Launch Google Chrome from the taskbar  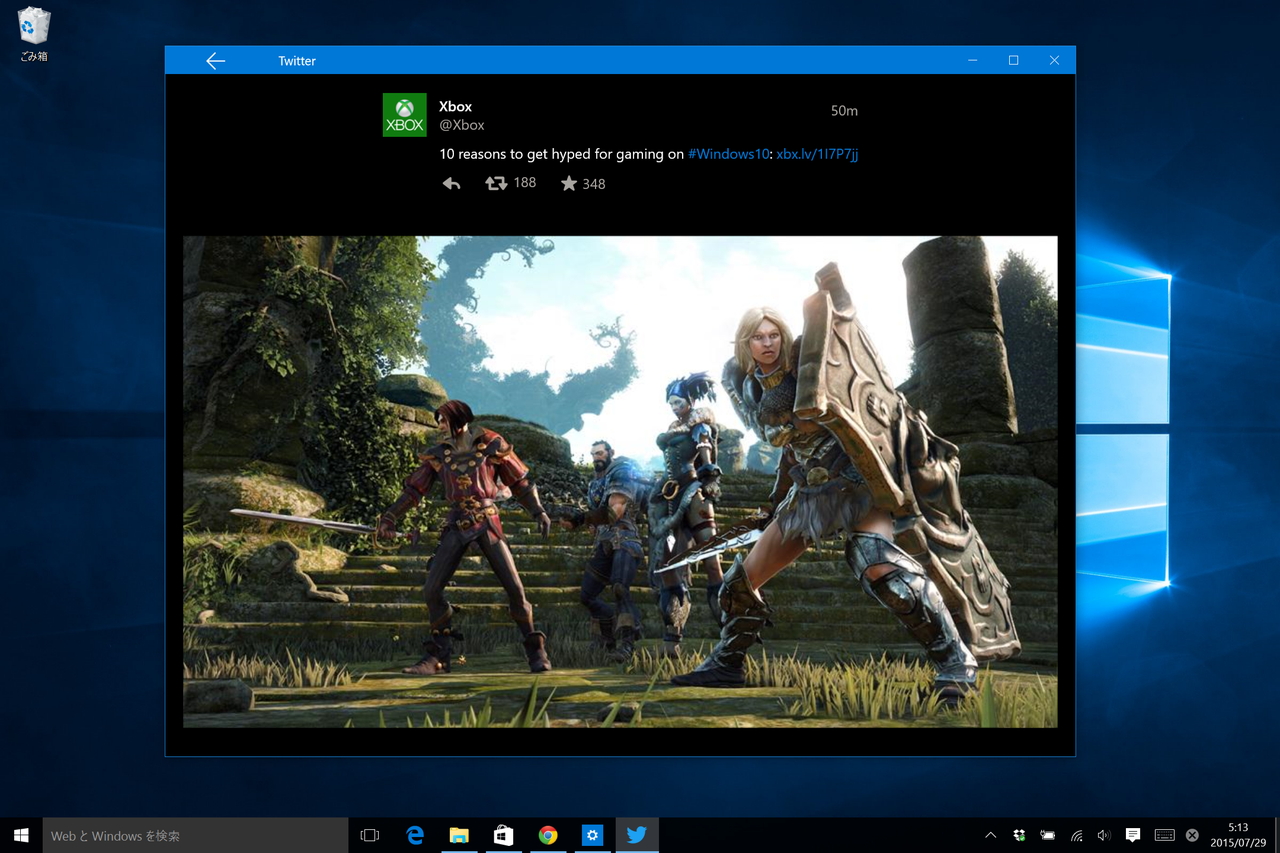click(x=547, y=835)
